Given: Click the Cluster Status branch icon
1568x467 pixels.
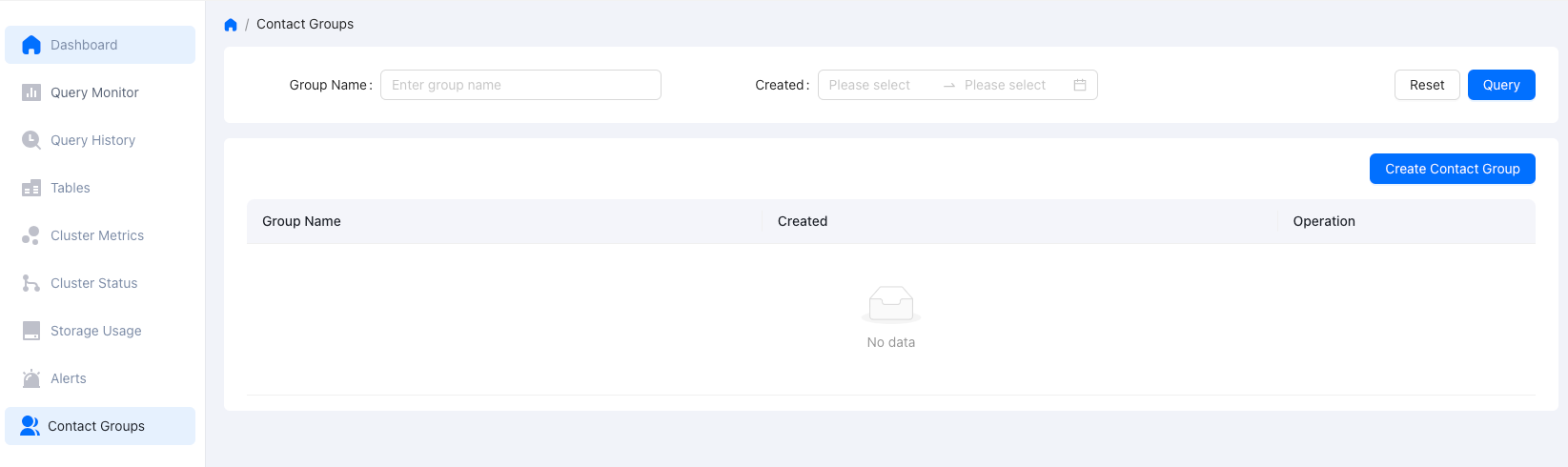Looking at the screenshot, I should pos(31,283).
